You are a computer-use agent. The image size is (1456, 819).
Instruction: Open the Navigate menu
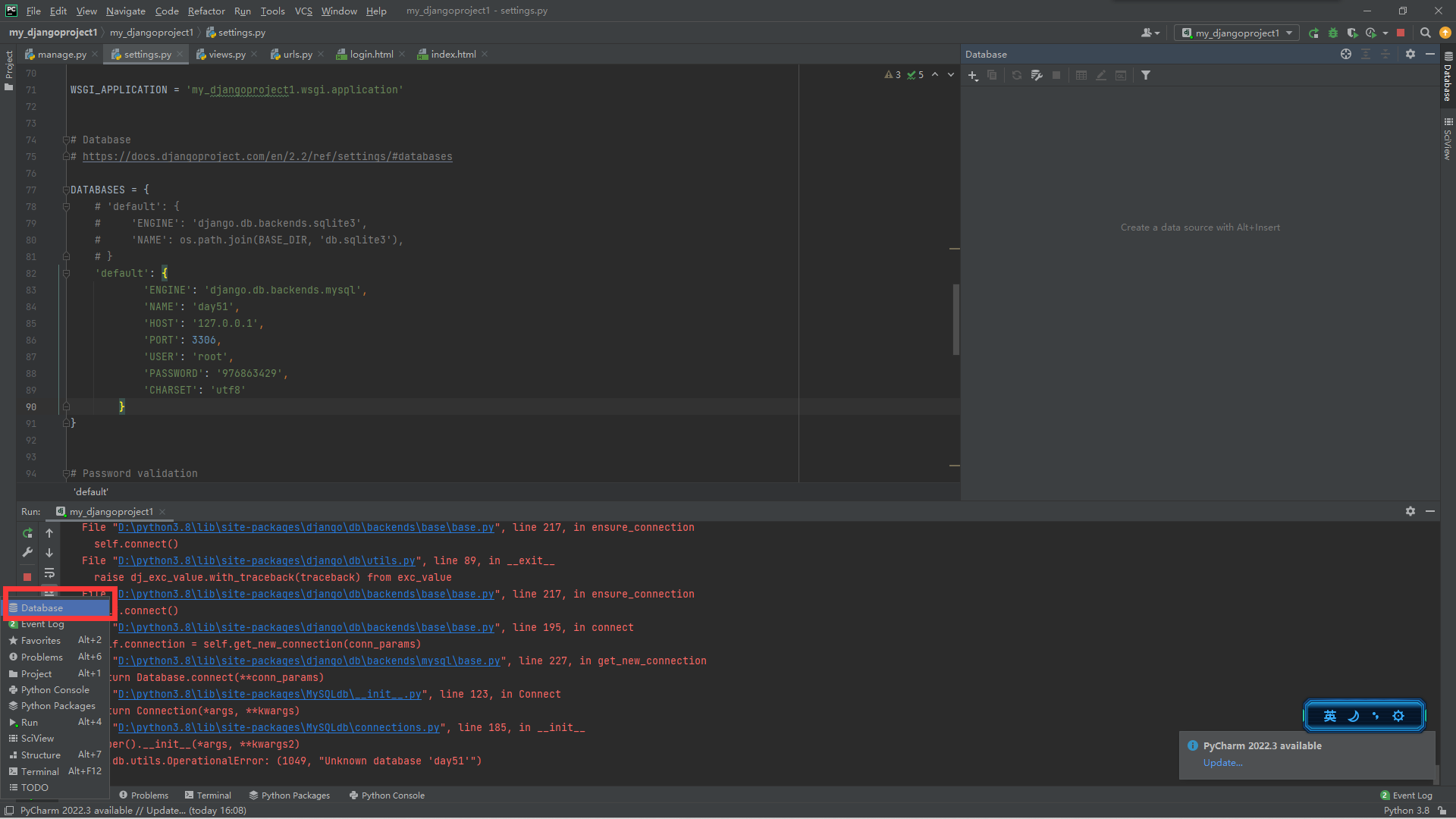click(x=126, y=11)
